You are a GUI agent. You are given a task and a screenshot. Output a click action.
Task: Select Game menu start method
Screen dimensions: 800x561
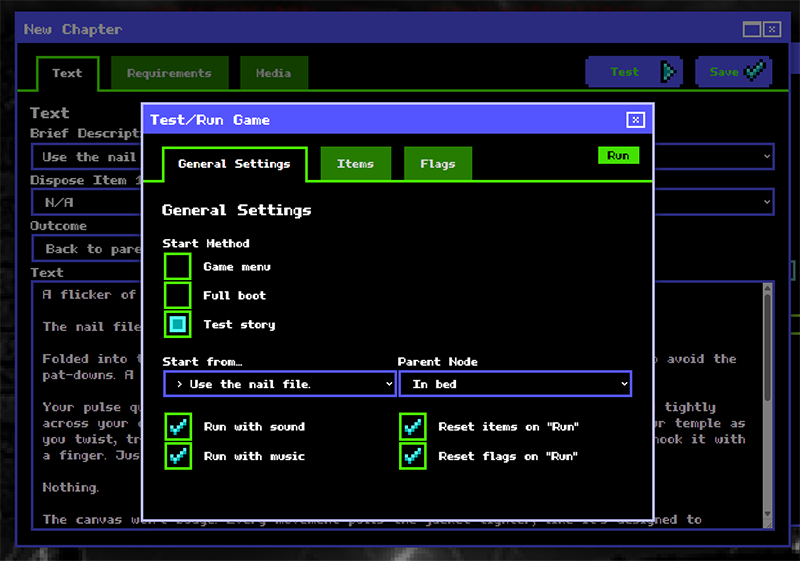point(178,267)
